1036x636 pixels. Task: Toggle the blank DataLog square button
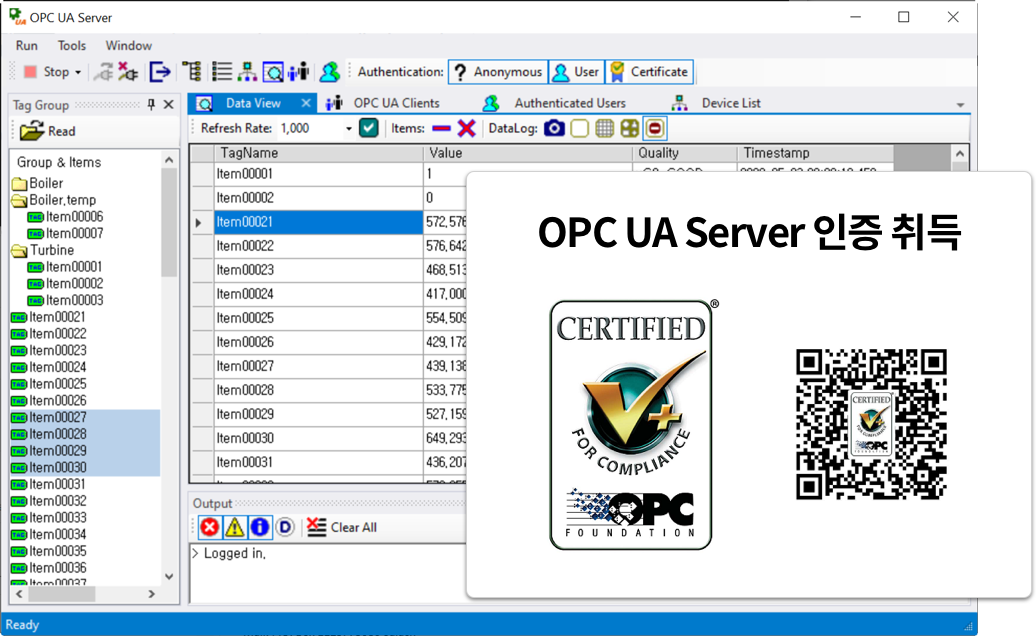tap(579, 128)
